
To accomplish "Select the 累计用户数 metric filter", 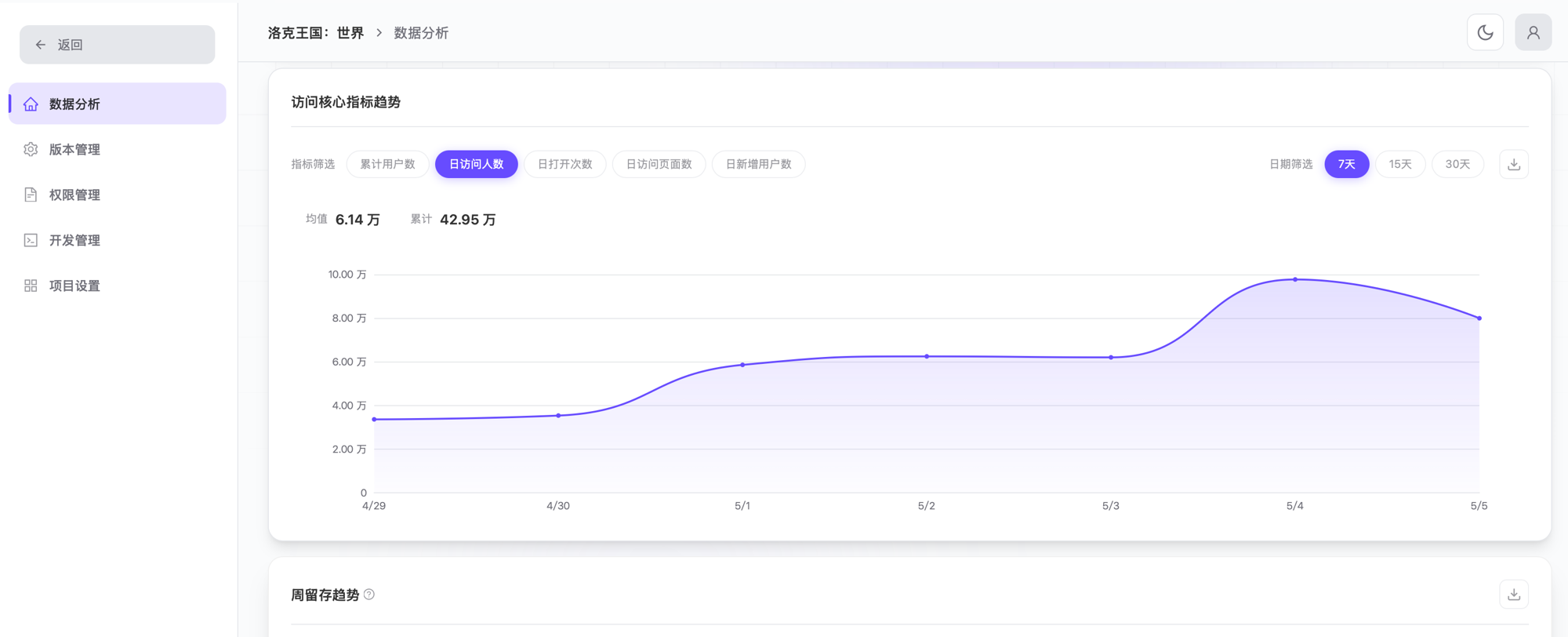I will [x=387, y=164].
